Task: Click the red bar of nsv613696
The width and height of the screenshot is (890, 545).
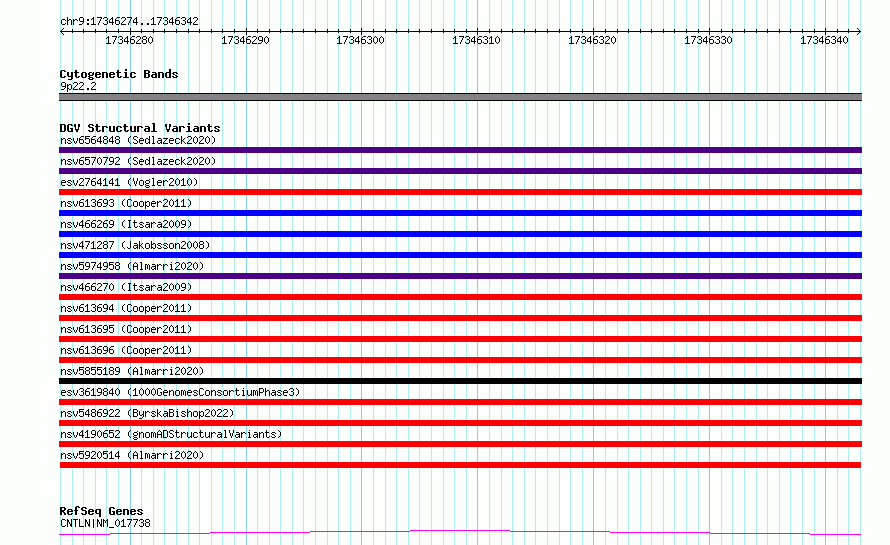Action: click(x=460, y=360)
